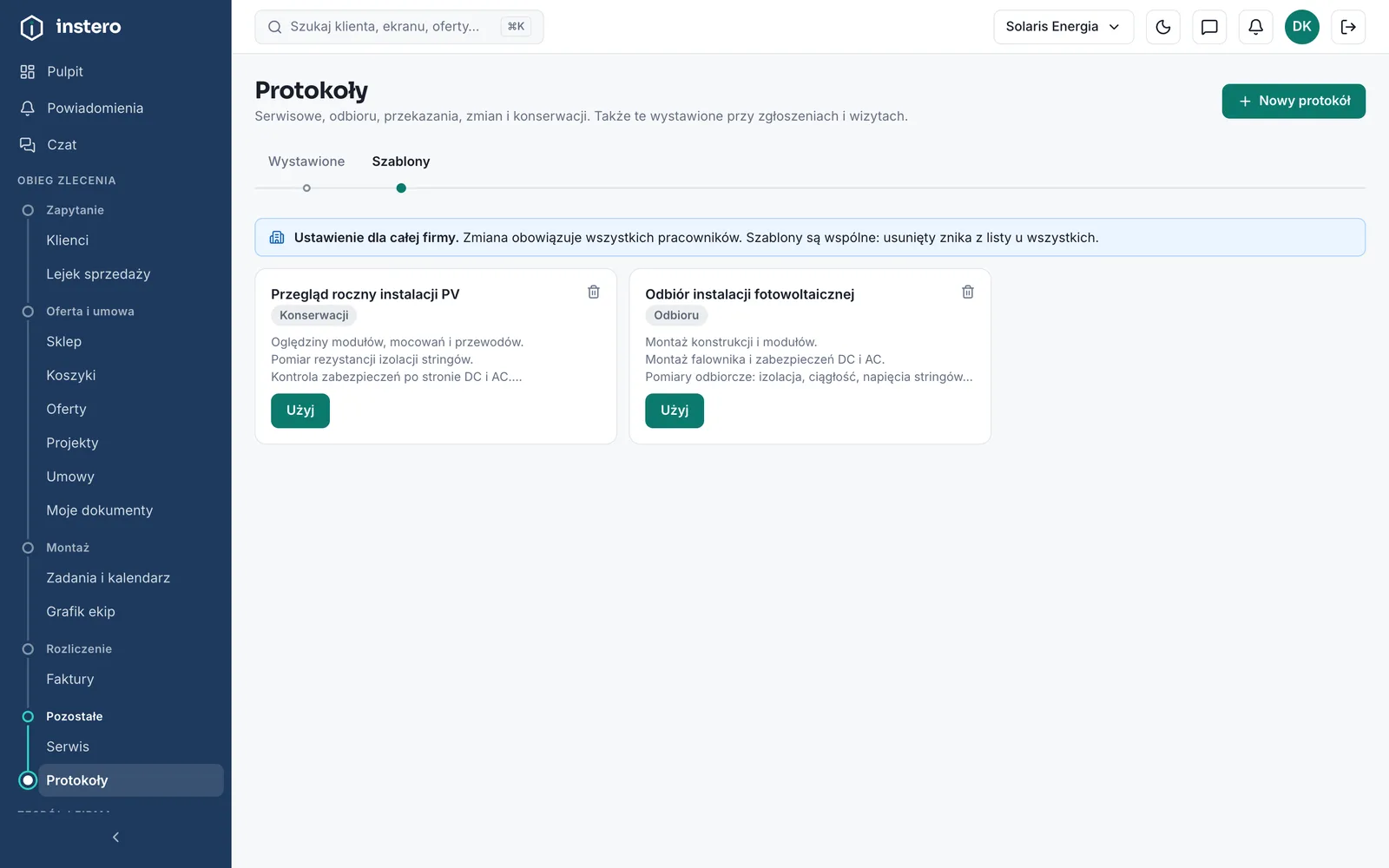Expand the Solaris Energia company dropdown
The height and width of the screenshot is (868, 1389).
[1063, 27]
